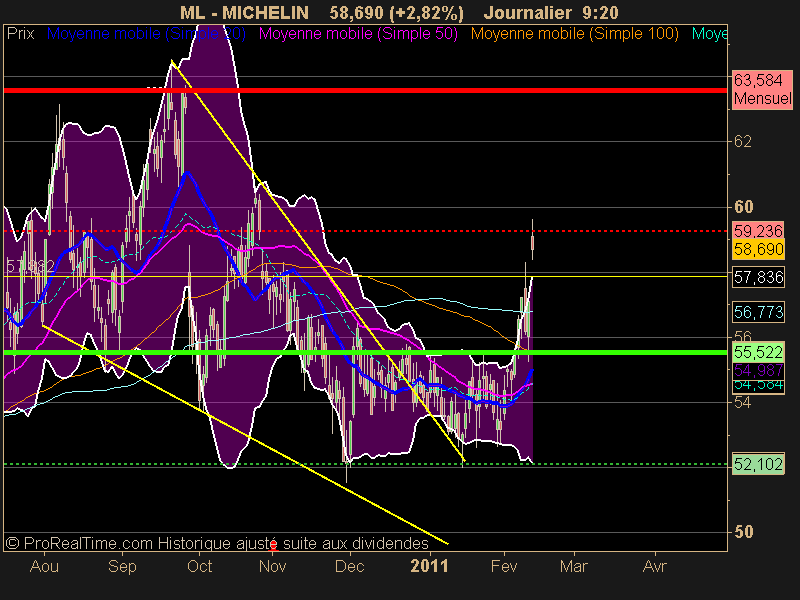Click the green 52,102 support label
Screen dimensions: 800x600
click(758, 464)
